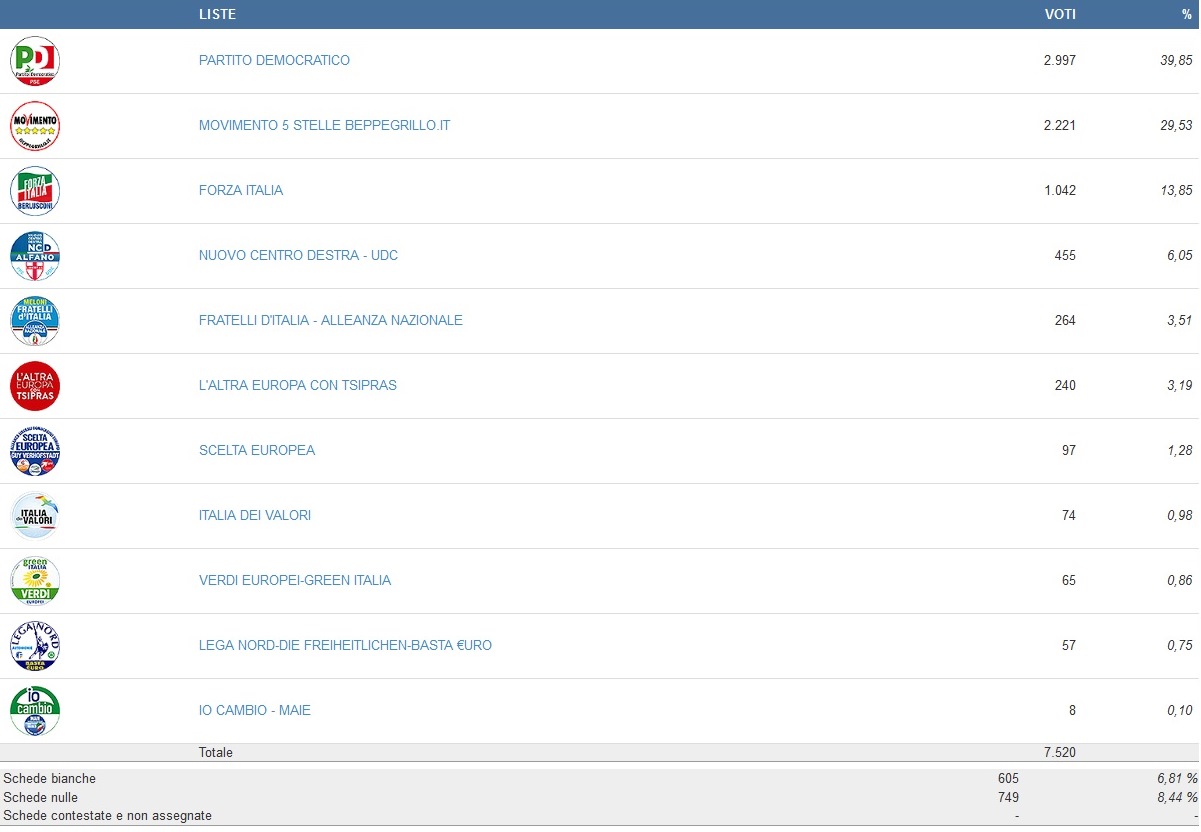Screen dimensions: 1201x832
Task: Open the IO CAMBIO - MAIE link
Action: (x=255, y=710)
